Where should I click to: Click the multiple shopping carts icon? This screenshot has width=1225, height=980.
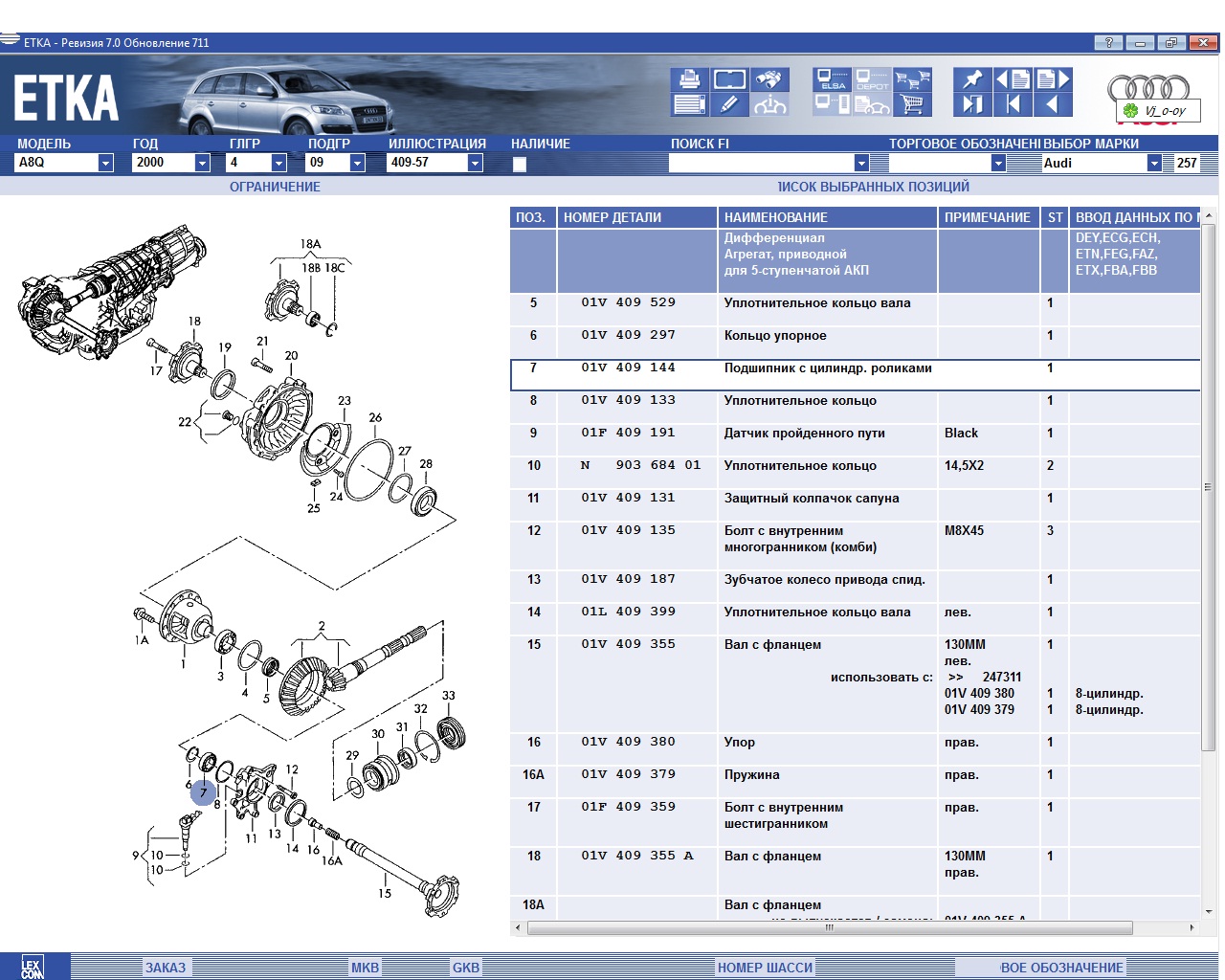pyautogui.click(x=912, y=78)
